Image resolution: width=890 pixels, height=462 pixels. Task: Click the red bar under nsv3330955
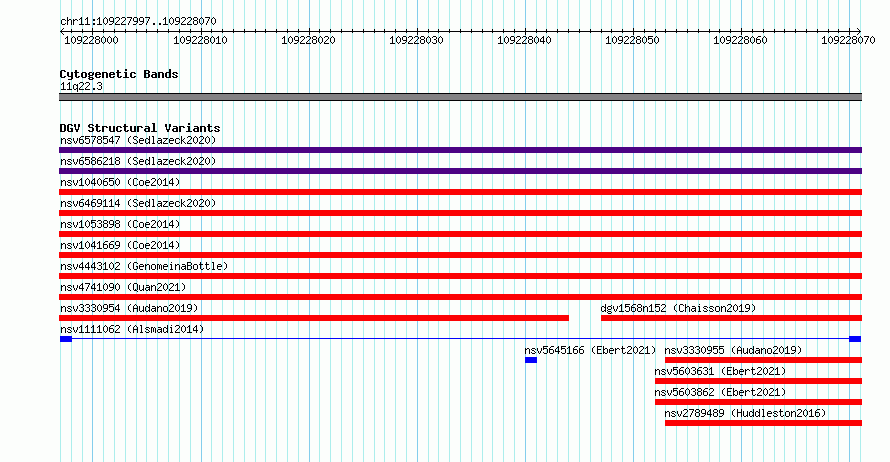point(763,360)
